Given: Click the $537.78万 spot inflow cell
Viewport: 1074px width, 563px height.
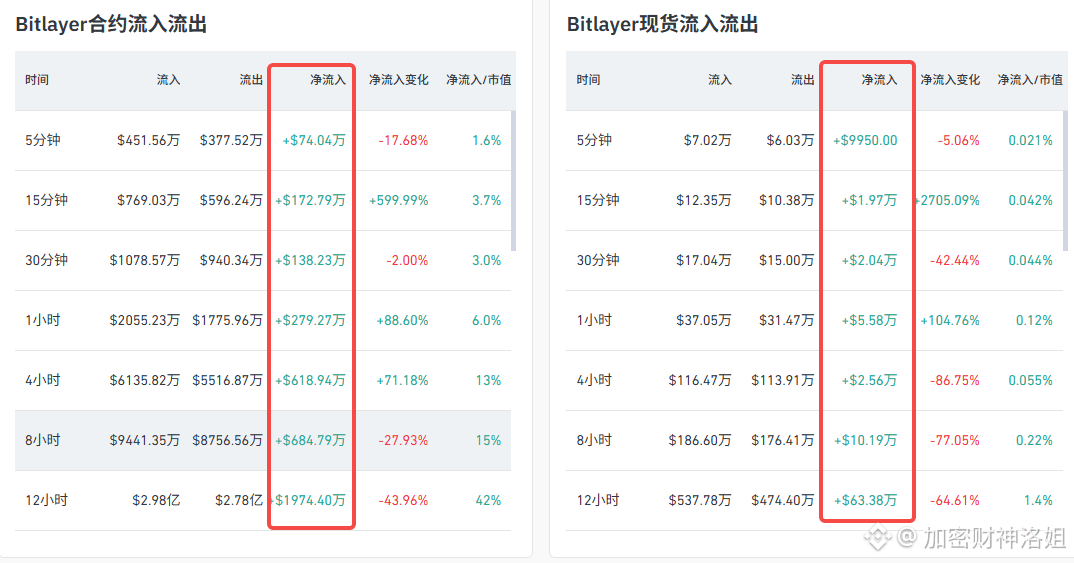Looking at the screenshot, I should 700,501.
